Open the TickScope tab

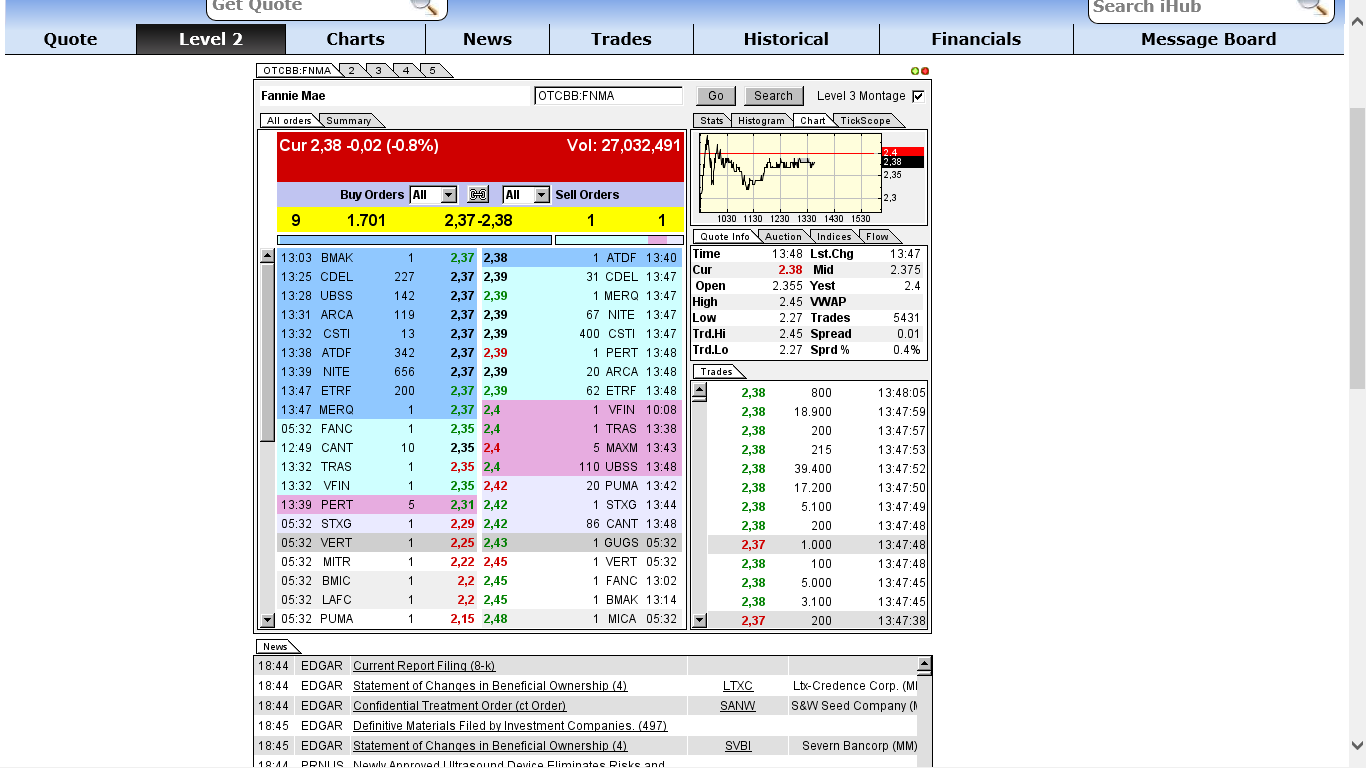(867, 120)
